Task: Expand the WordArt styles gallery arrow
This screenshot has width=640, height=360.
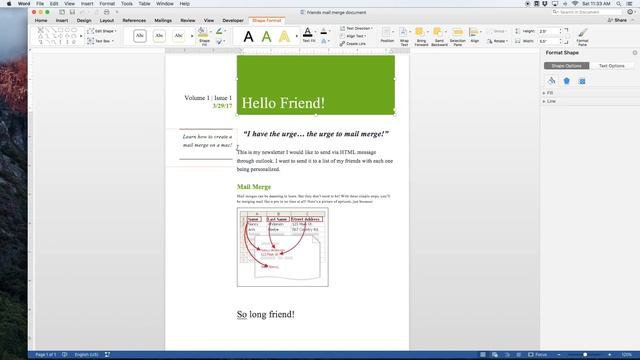Action: pyautogui.click(x=298, y=36)
